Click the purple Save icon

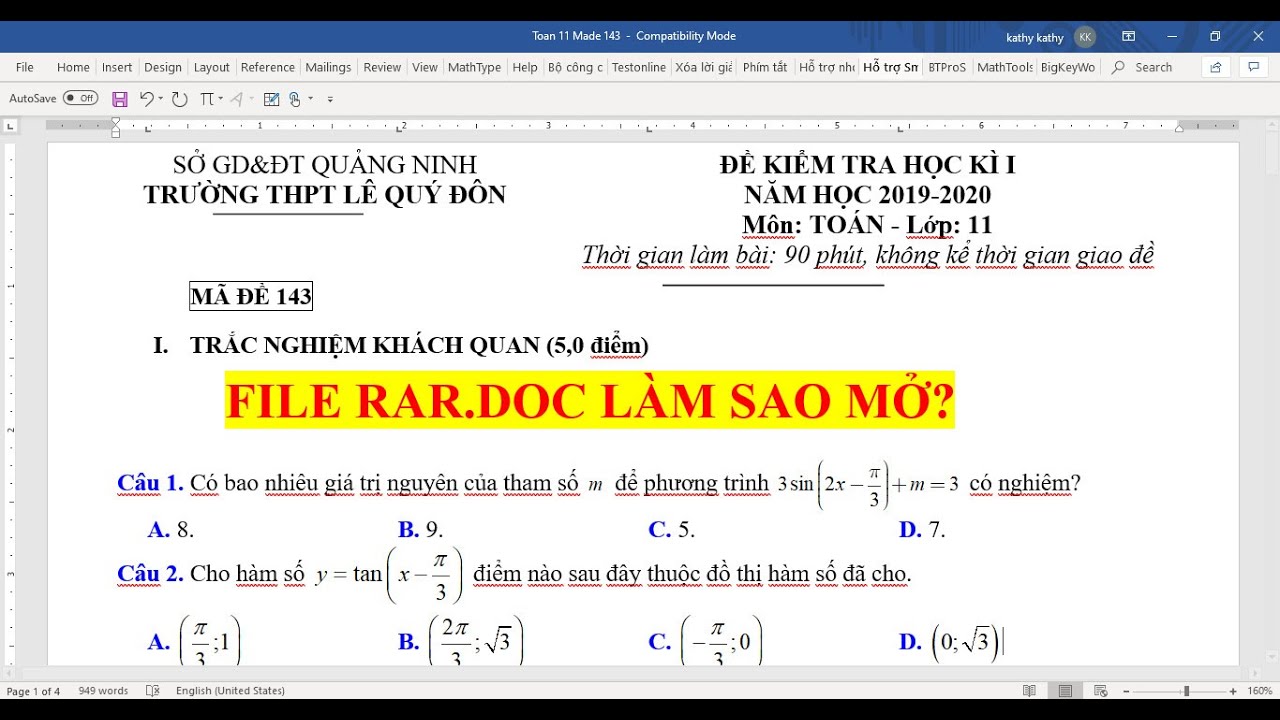[x=120, y=99]
